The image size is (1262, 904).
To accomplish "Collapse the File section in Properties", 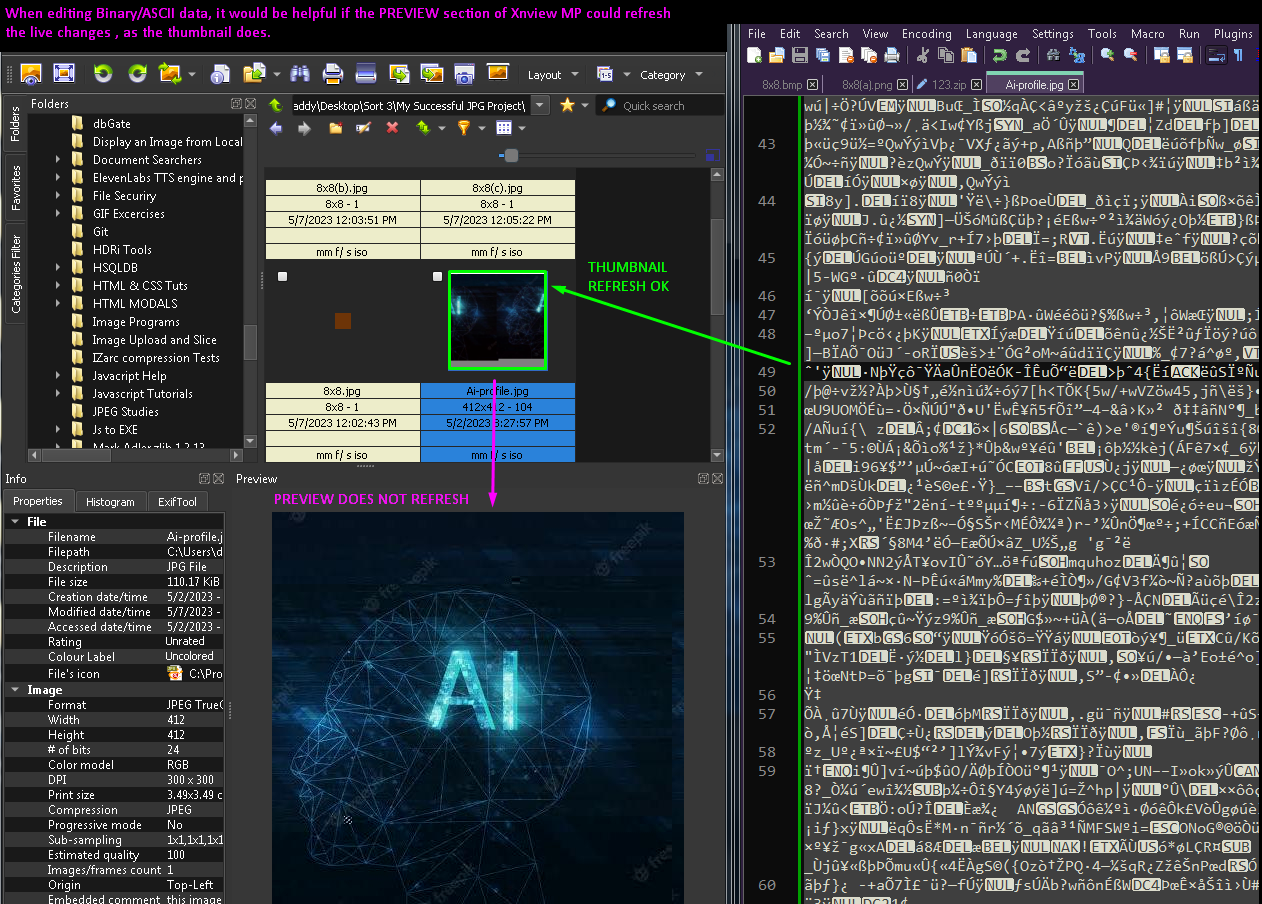I will point(15,522).
